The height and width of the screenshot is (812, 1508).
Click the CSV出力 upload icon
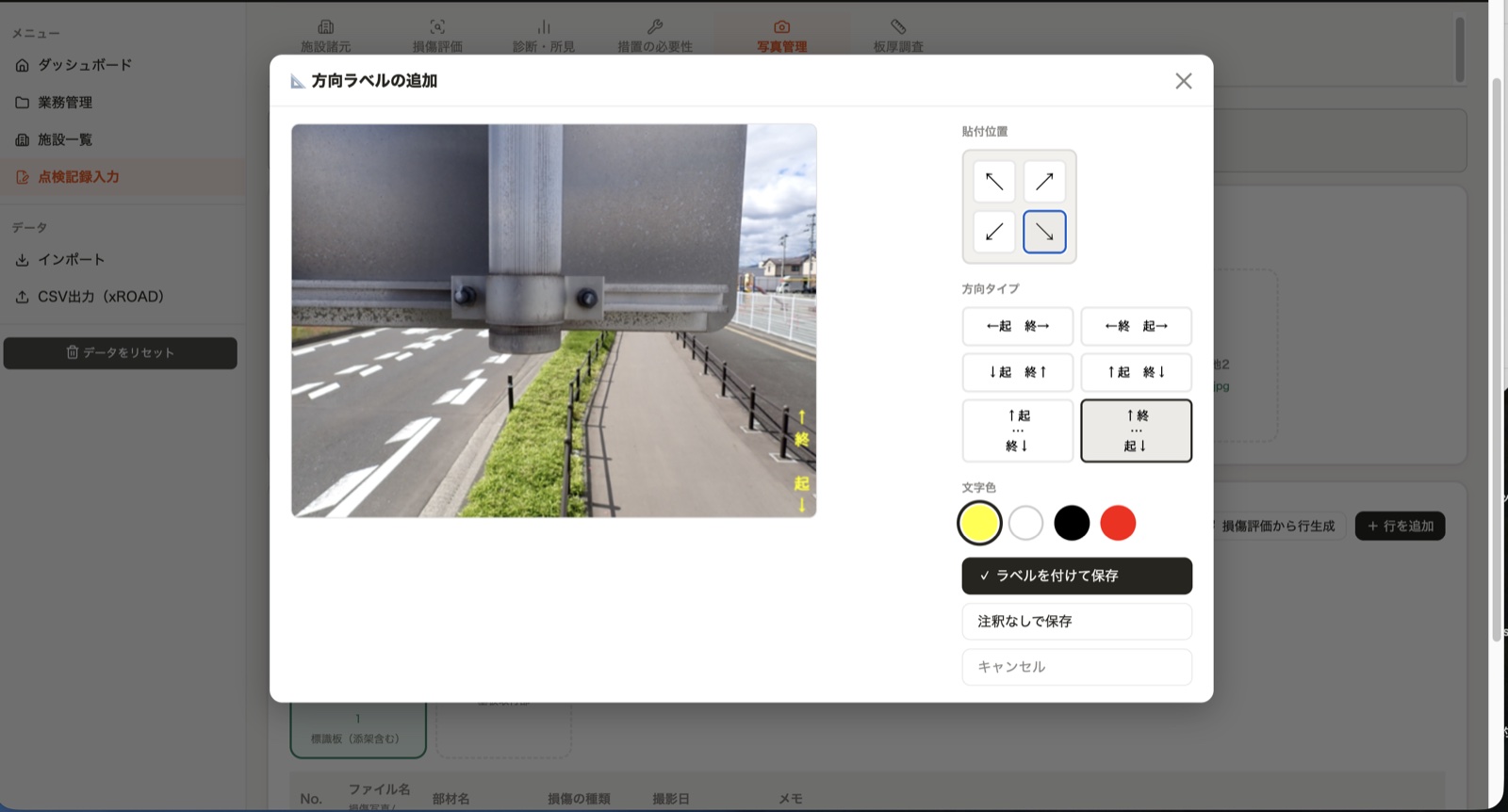23,297
